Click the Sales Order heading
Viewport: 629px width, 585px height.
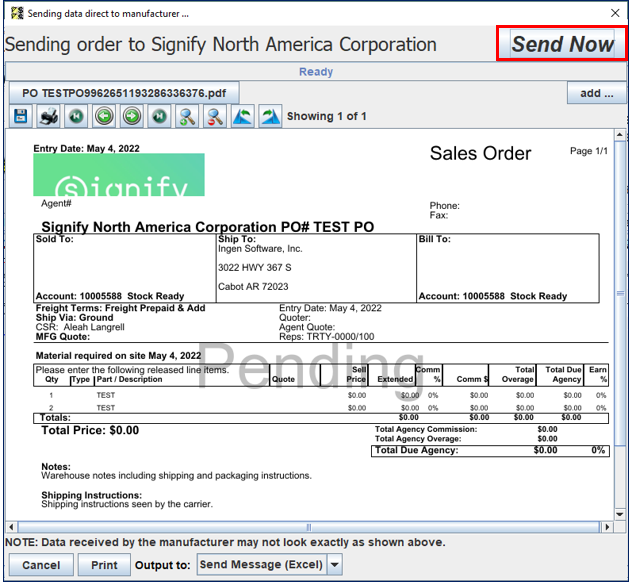[480, 153]
